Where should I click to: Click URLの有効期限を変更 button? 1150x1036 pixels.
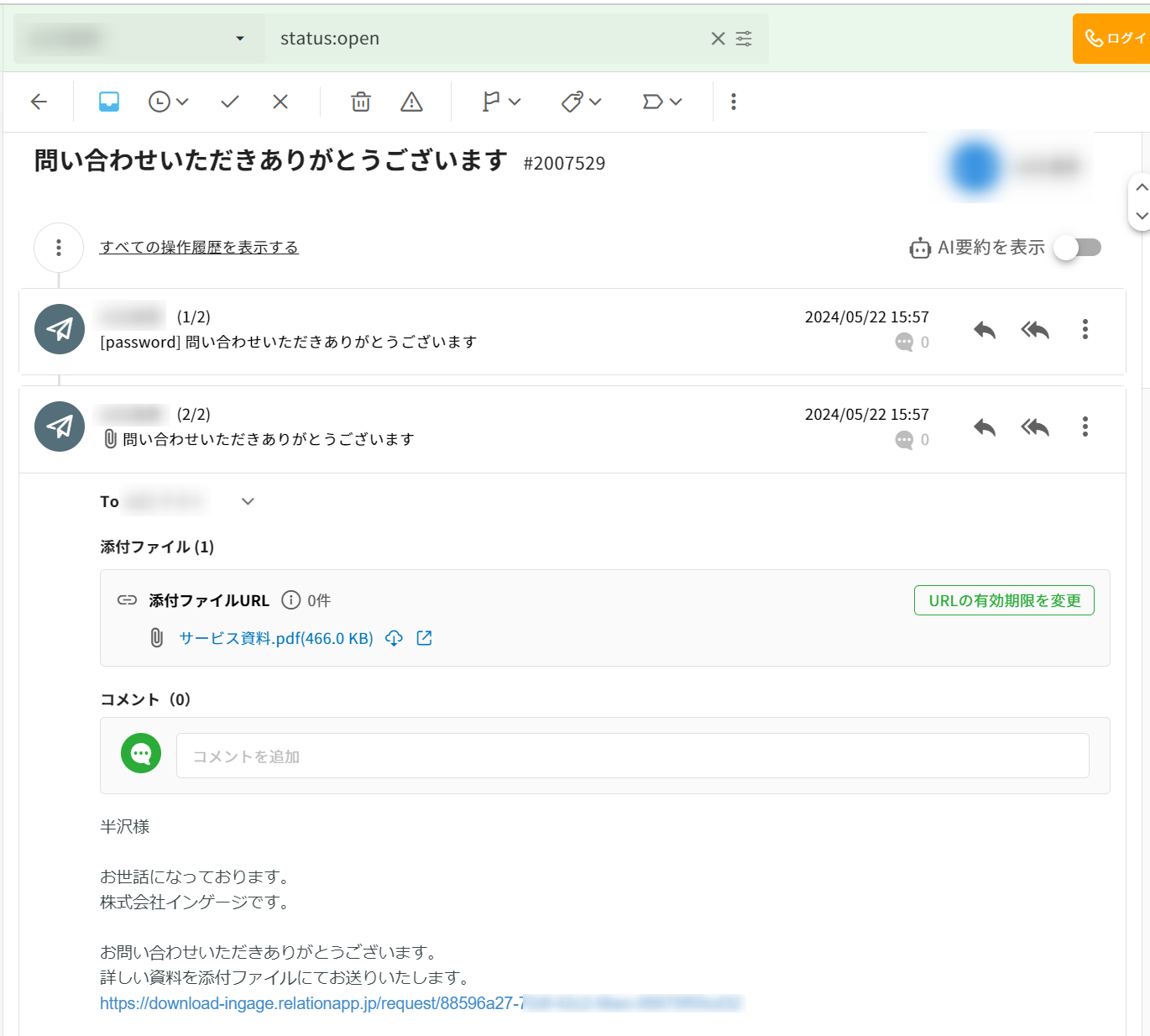click(1004, 600)
